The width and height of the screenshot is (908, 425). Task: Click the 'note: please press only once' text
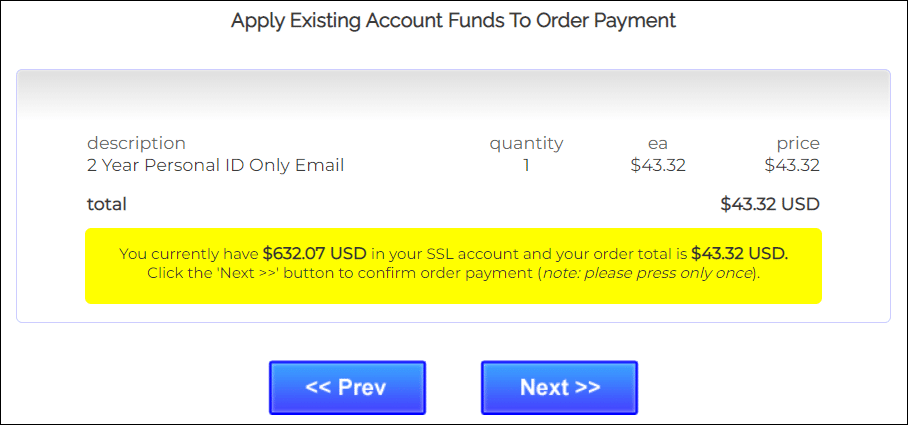pyautogui.click(x=646, y=273)
